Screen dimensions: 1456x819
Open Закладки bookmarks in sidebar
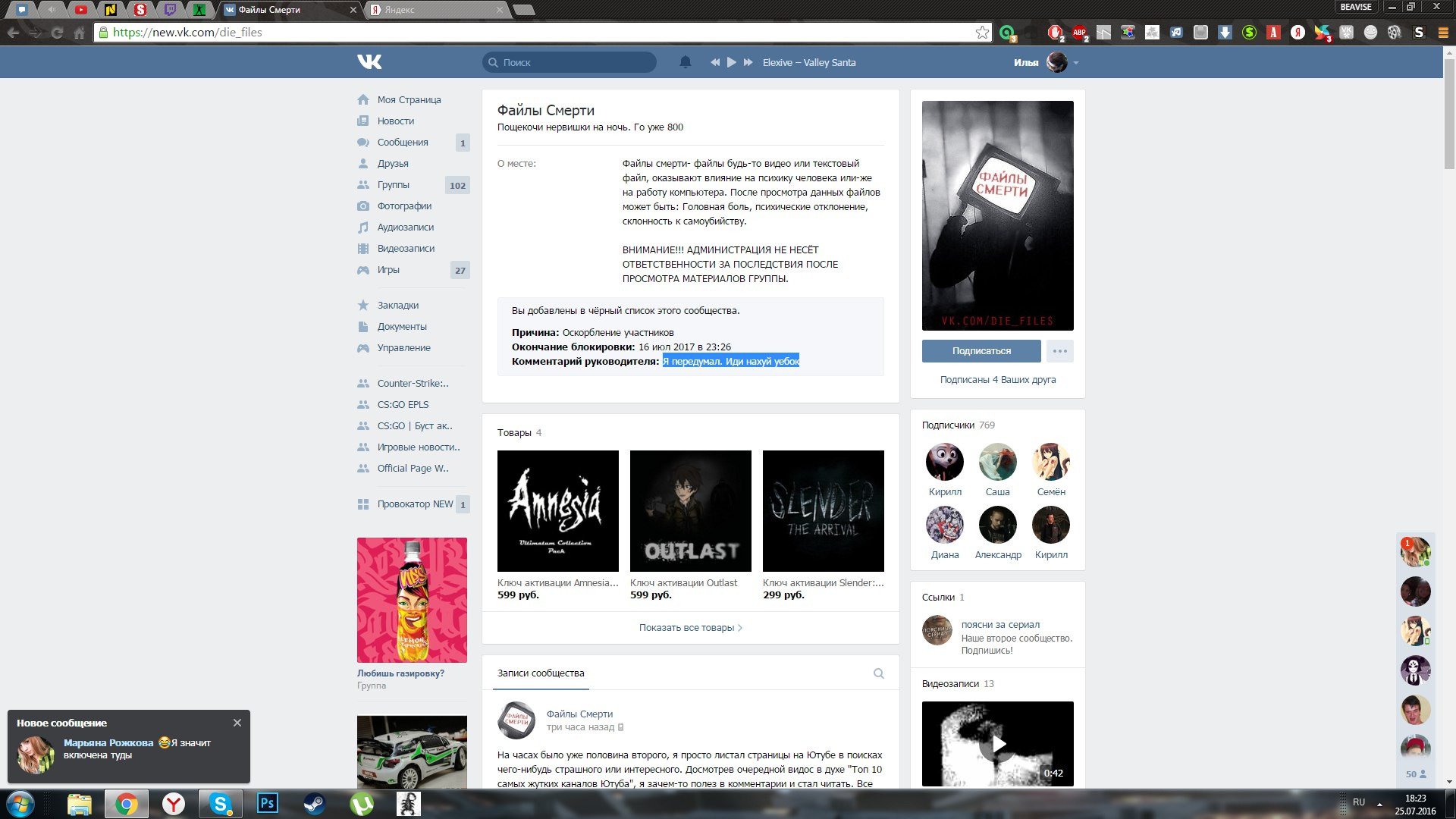(x=397, y=305)
